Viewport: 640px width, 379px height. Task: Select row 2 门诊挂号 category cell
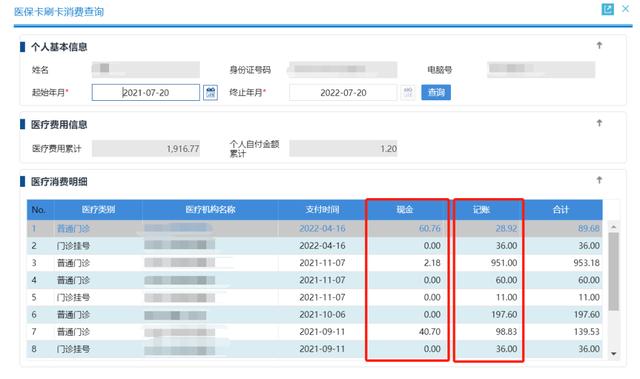[x=73, y=246]
